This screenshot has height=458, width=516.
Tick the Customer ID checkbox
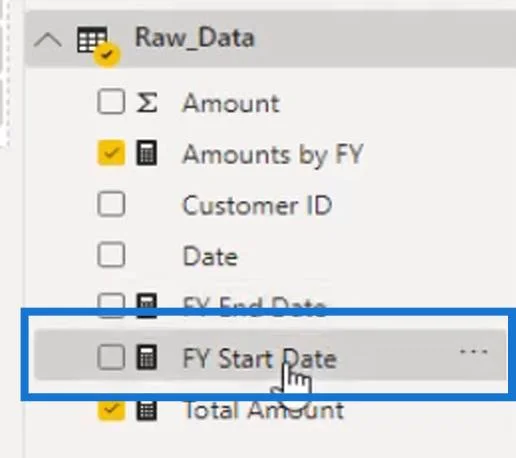tap(111, 204)
